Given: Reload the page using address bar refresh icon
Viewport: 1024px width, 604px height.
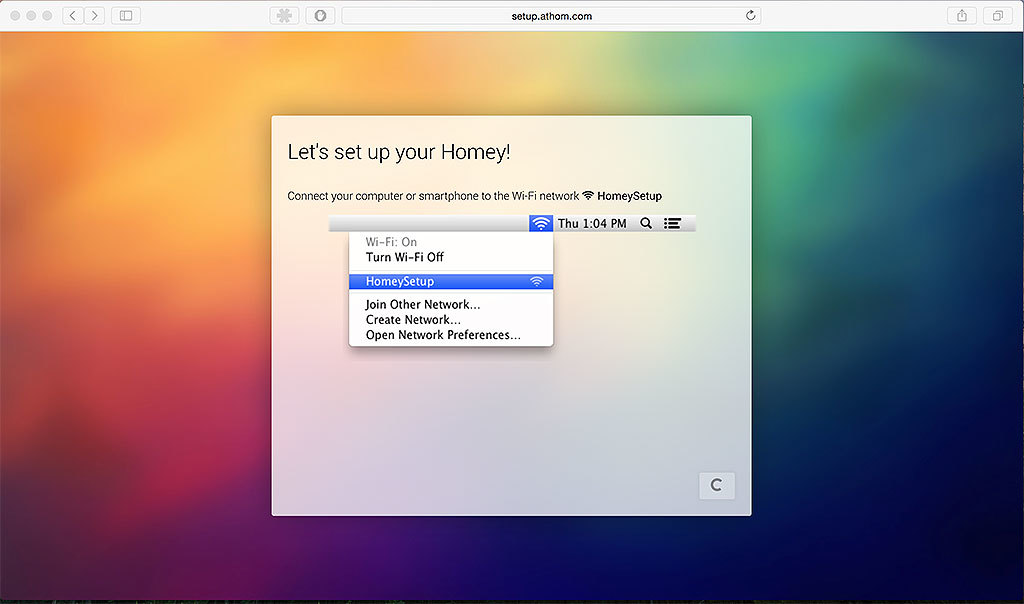Looking at the screenshot, I should click(x=750, y=16).
